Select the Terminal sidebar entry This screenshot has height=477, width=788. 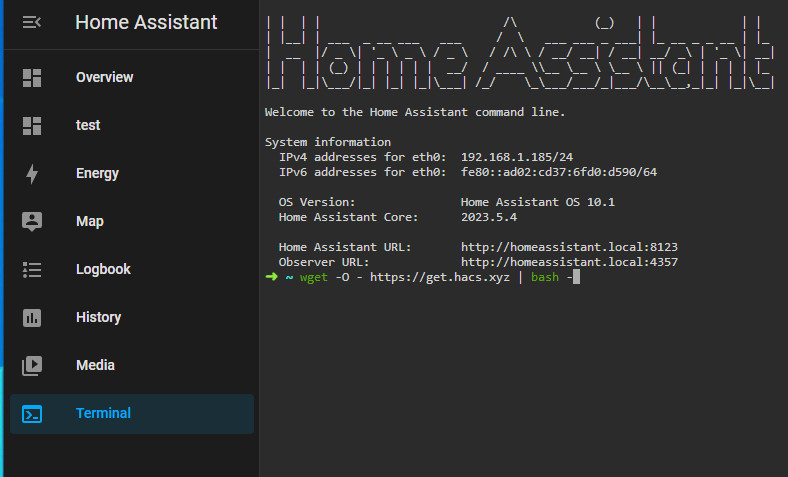(132, 414)
